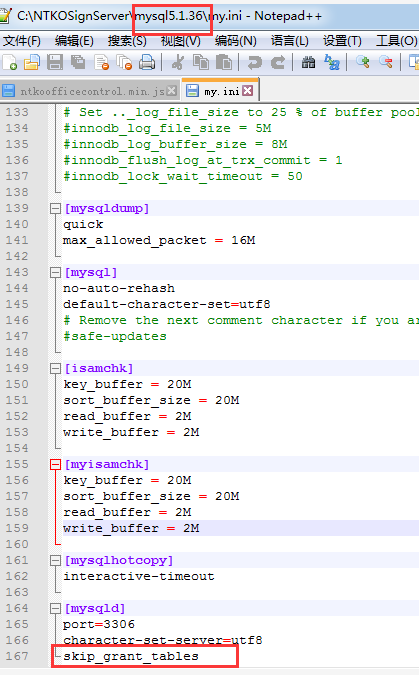Viewport: 419px width, 675px height.
Task: Click the Copy toolbar icon
Action: 201,62
